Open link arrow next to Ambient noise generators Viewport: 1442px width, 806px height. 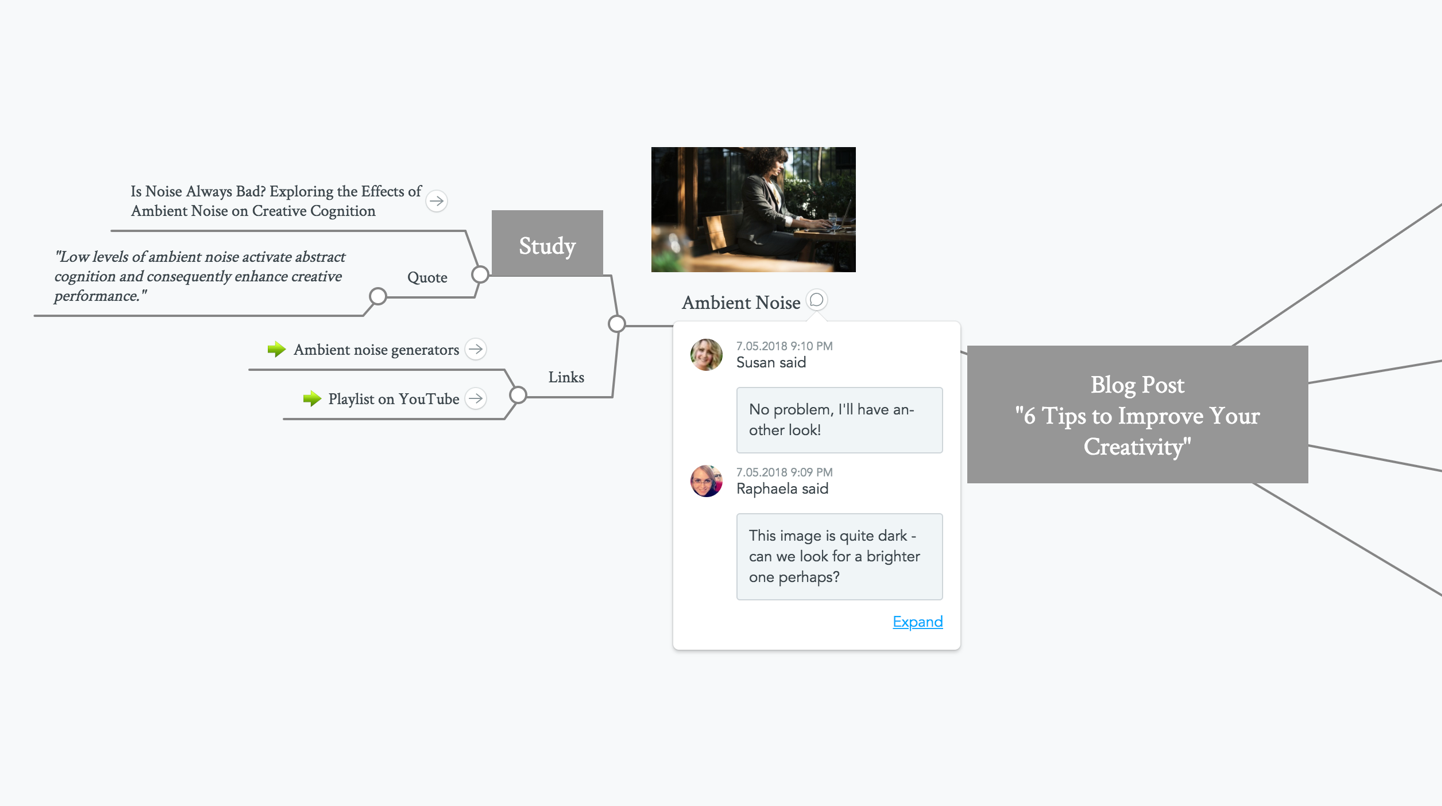(476, 349)
